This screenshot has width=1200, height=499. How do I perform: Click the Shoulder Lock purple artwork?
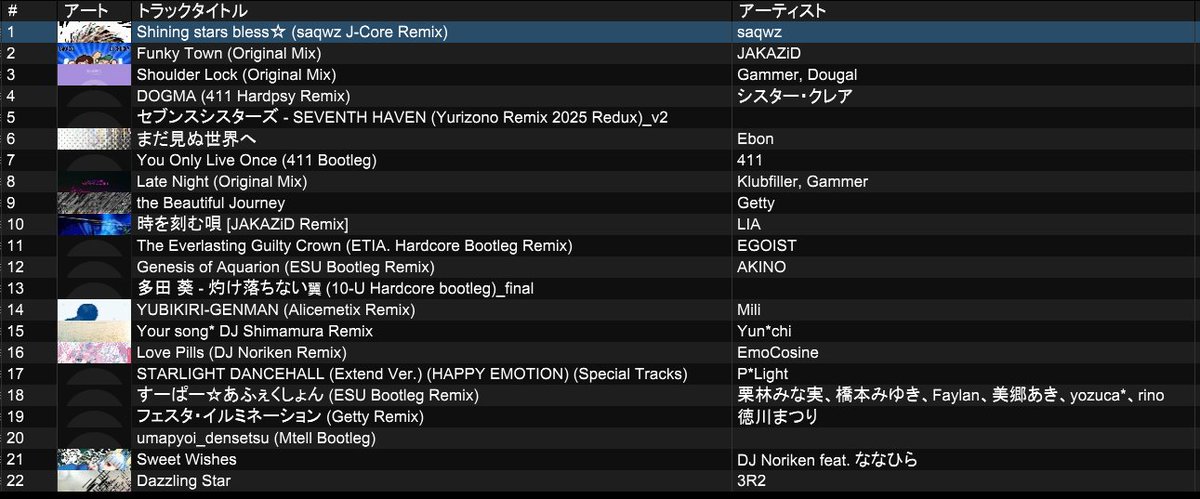(x=94, y=74)
